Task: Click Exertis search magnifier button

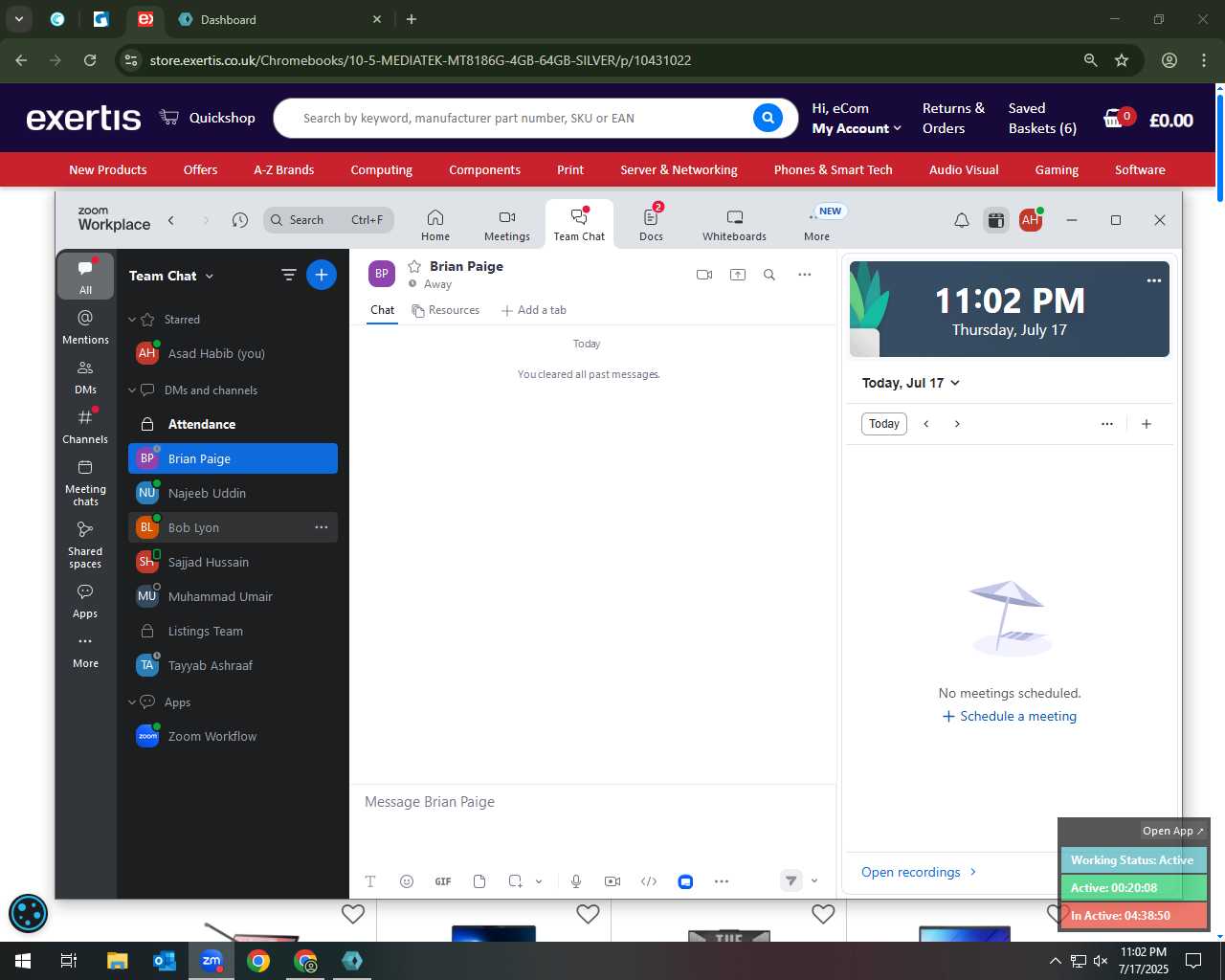Action: pyautogui.click(x=768, y=118)
